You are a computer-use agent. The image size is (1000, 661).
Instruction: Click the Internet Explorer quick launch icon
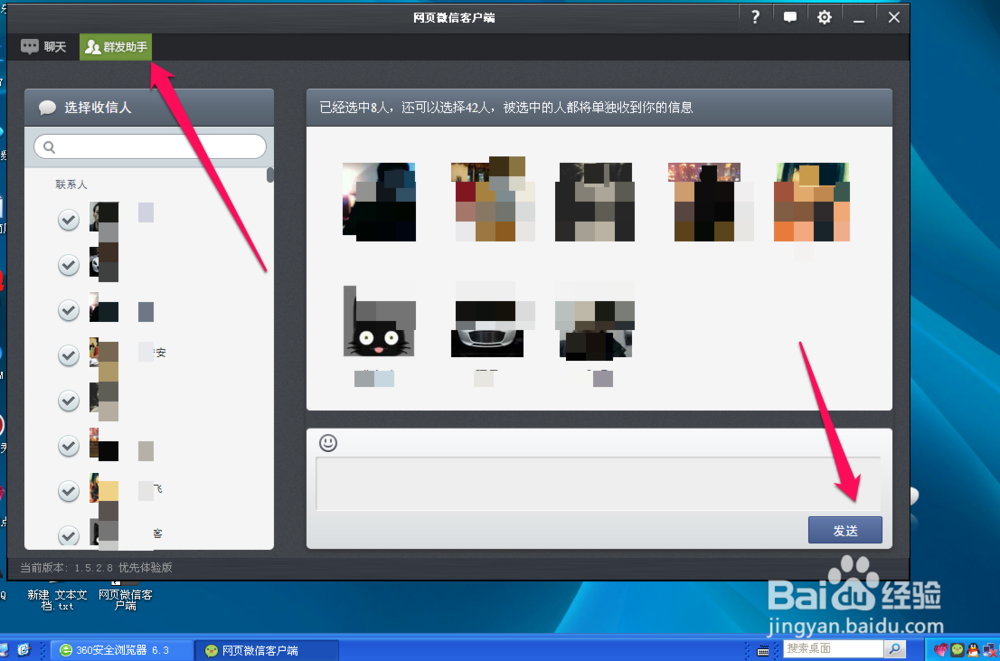click(x=24, y=650)
